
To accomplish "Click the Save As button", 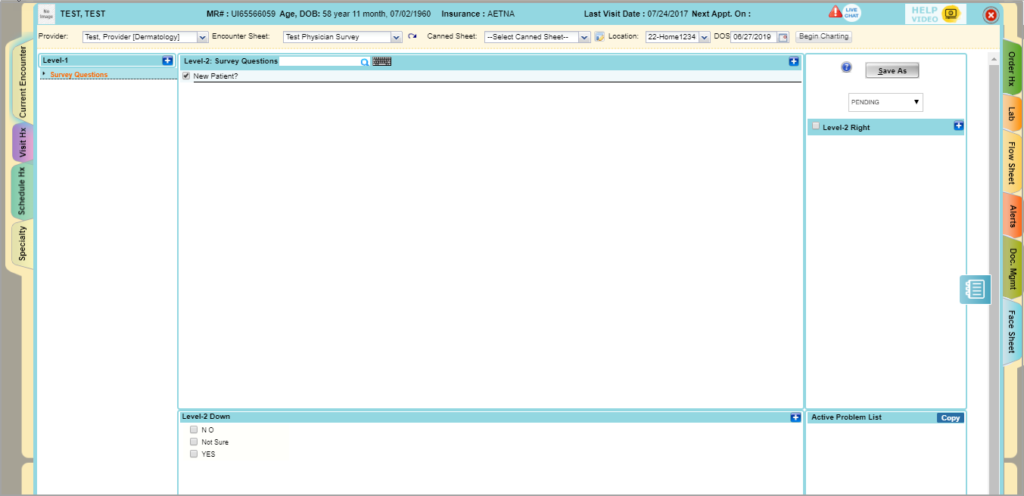I will coord(891,71).
